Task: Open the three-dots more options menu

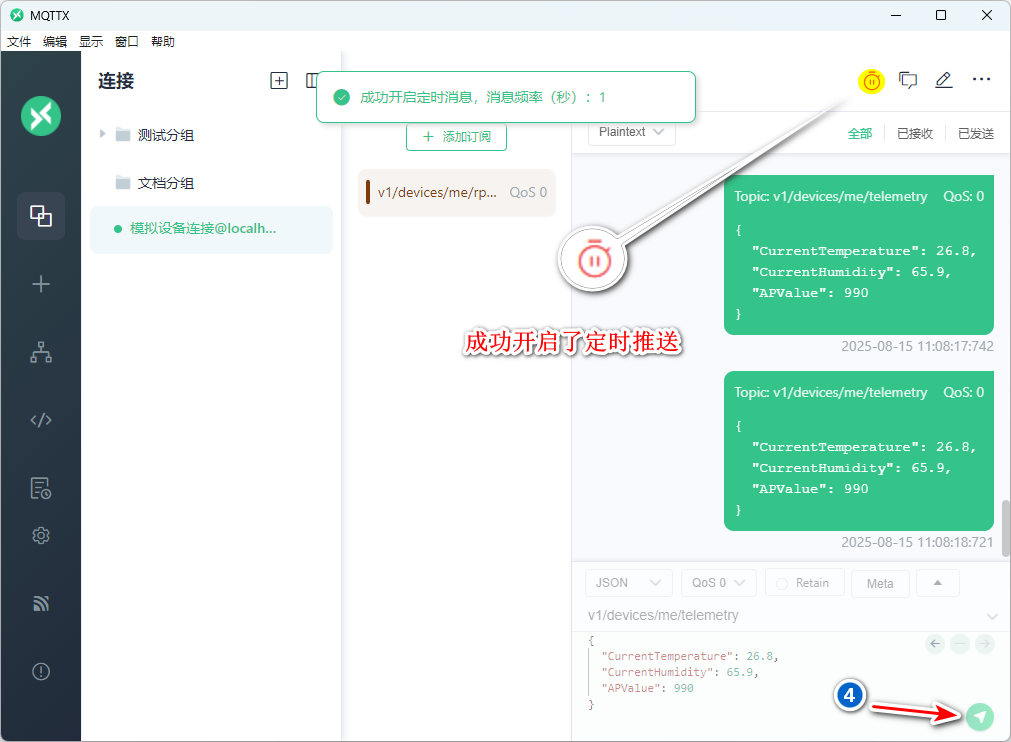Action: click(981, 80)
